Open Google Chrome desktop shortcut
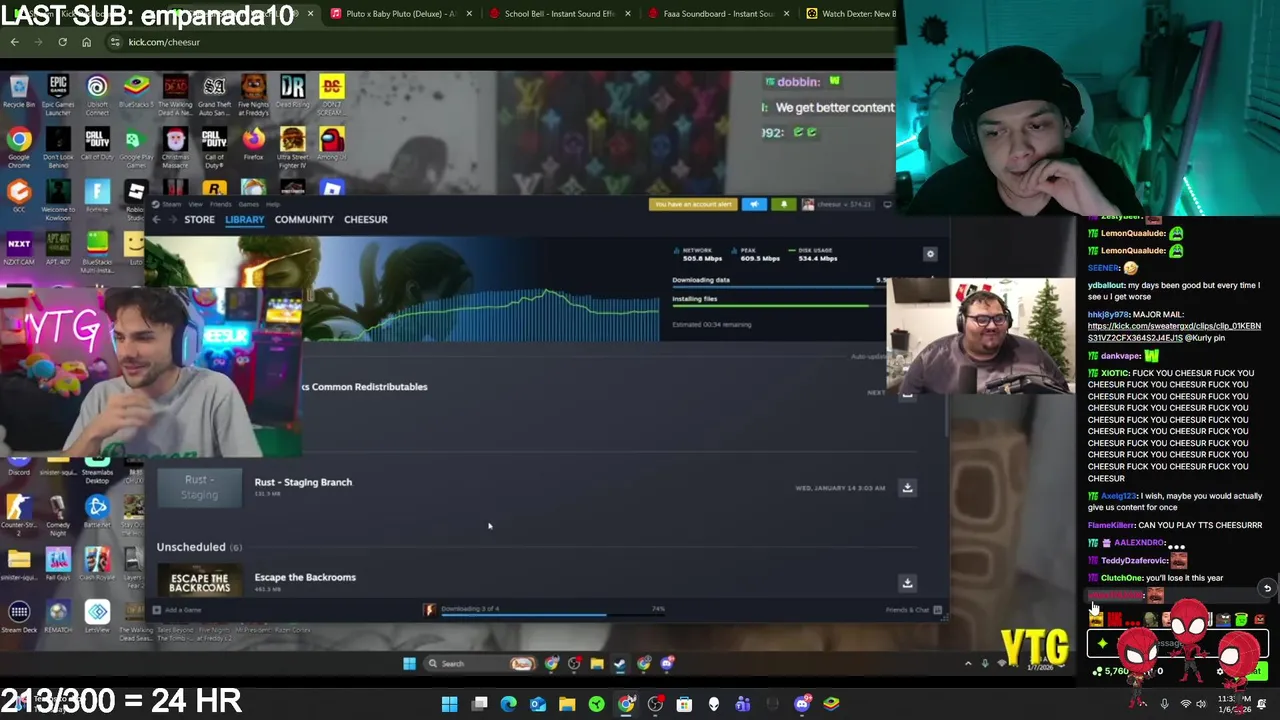The width and height of the screenshot is (1280, 720). coord(19,144)
